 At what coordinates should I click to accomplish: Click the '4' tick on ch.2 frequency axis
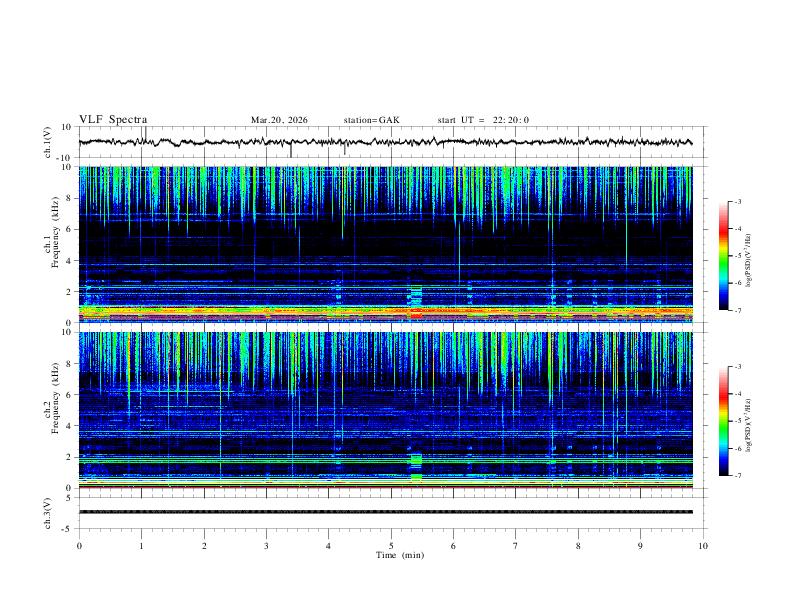69,426
